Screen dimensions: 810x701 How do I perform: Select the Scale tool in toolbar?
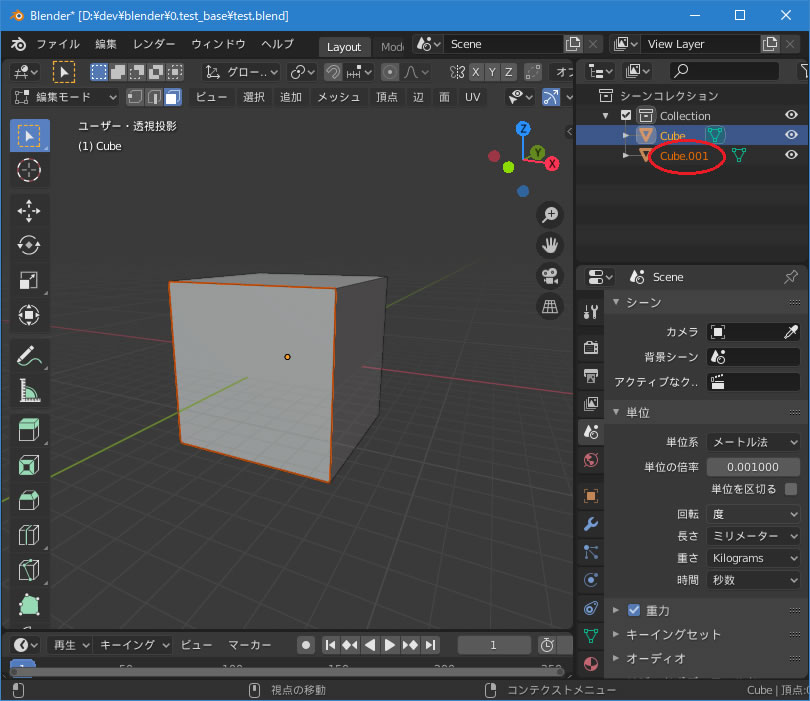point(29,281)
